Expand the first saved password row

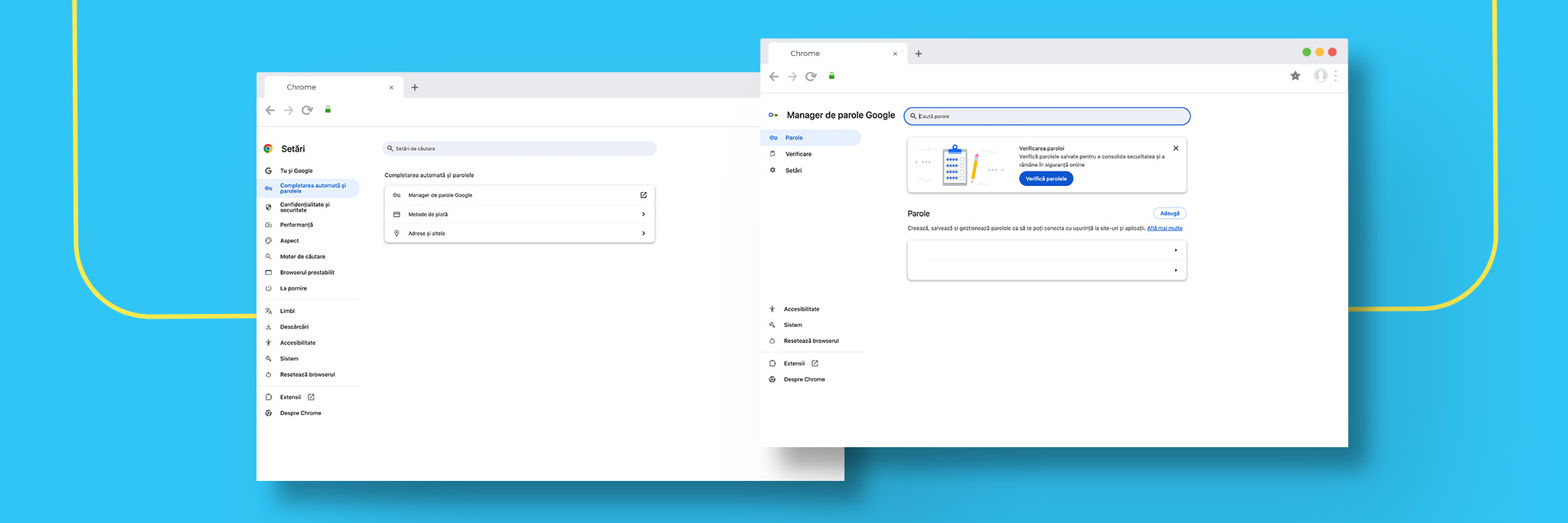click(1176, 250)
